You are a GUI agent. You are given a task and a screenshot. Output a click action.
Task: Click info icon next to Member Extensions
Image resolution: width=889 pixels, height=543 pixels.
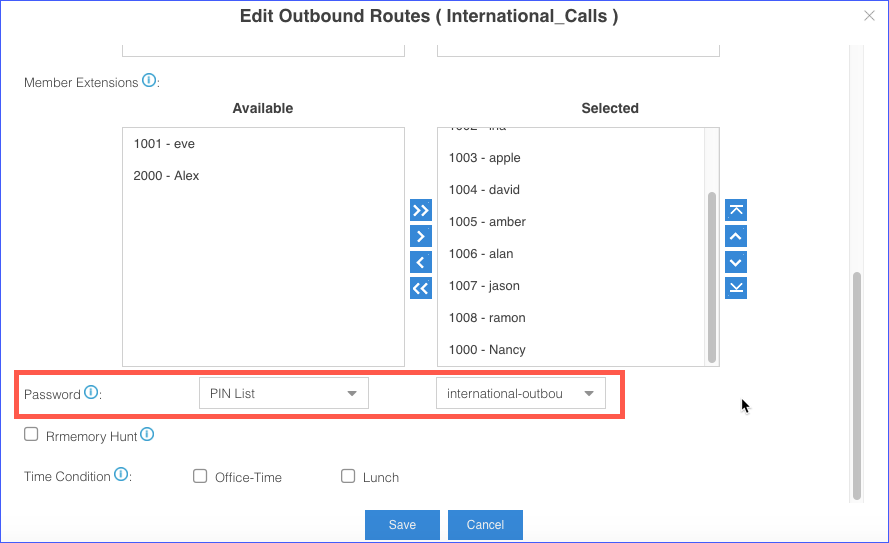pyautogui.click(x=149, y=81)
